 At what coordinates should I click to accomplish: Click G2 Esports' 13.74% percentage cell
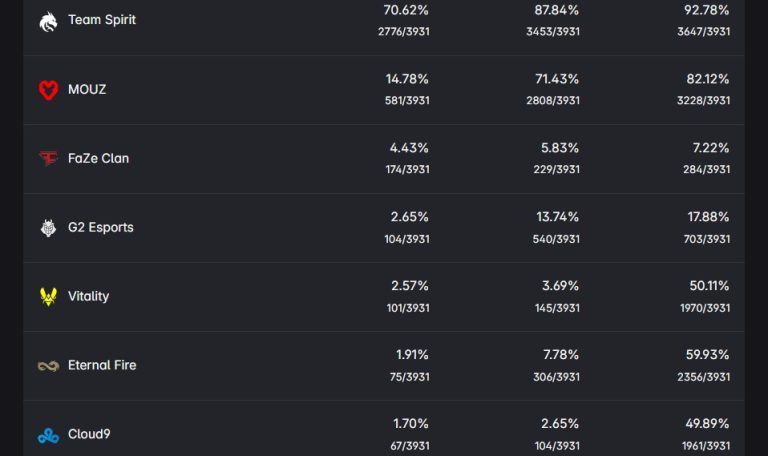(557, 217)
